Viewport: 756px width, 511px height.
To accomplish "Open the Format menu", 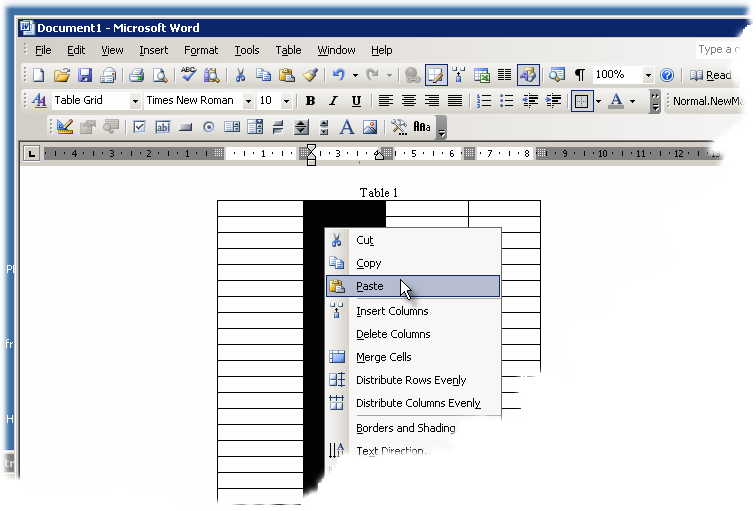I will coord(201,50).
